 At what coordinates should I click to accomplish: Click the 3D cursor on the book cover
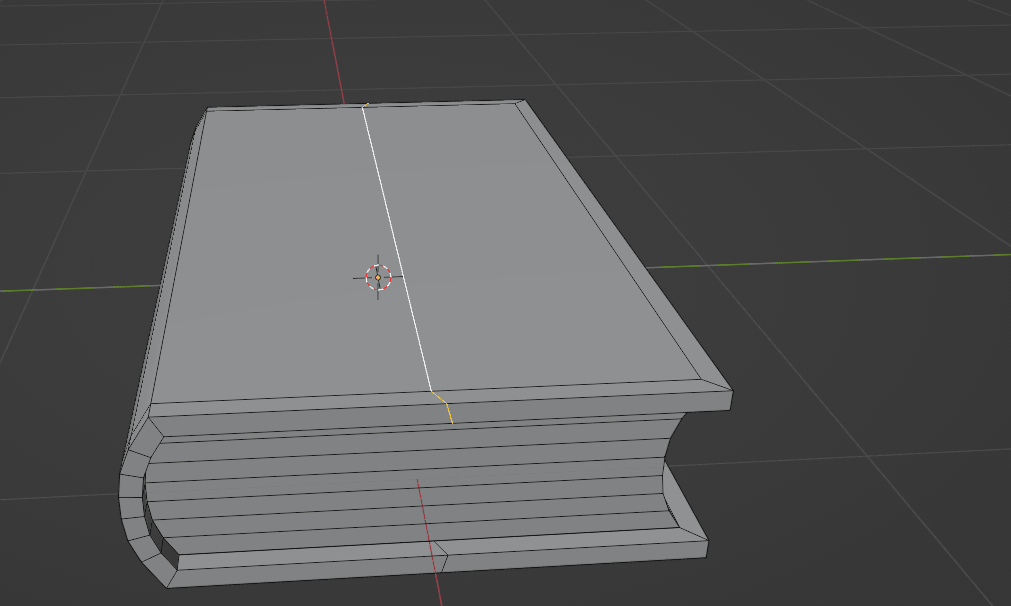378,277
